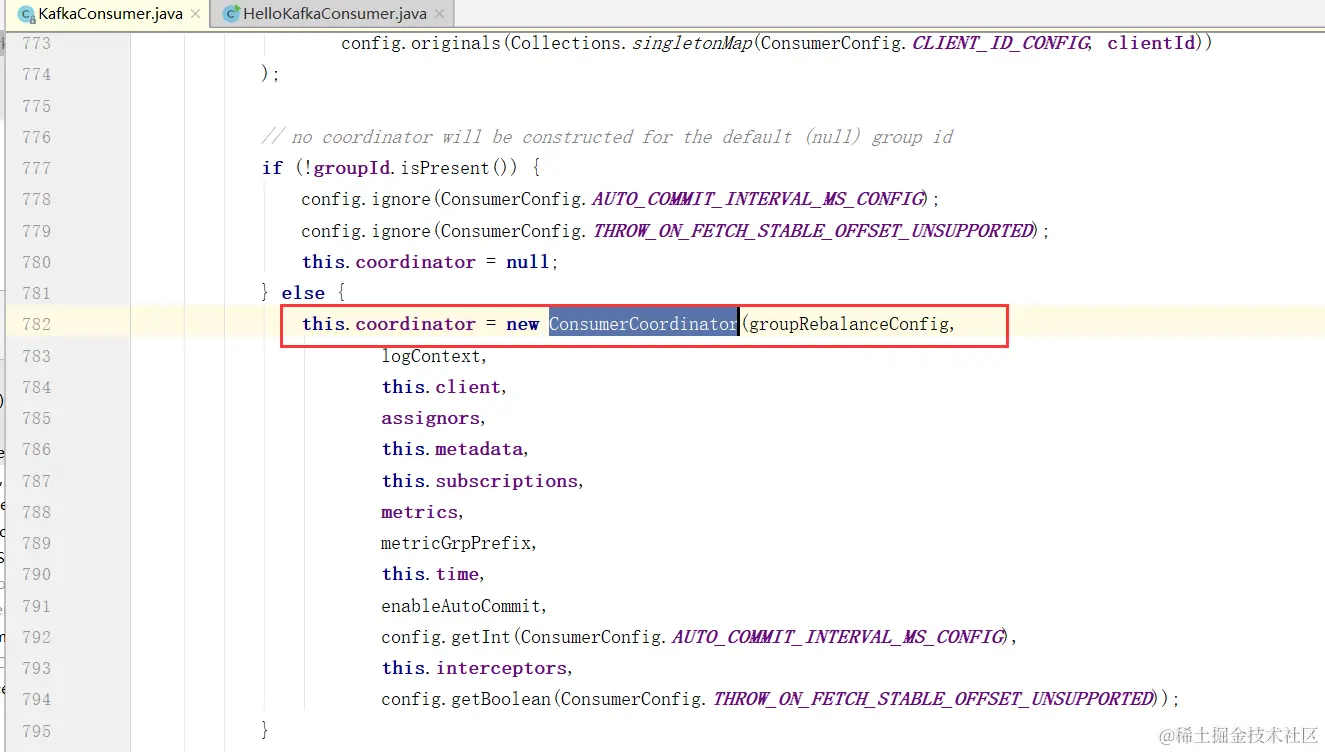Click the comment about no coordinator constructed

pyautogui.click(x=607, y=137)
